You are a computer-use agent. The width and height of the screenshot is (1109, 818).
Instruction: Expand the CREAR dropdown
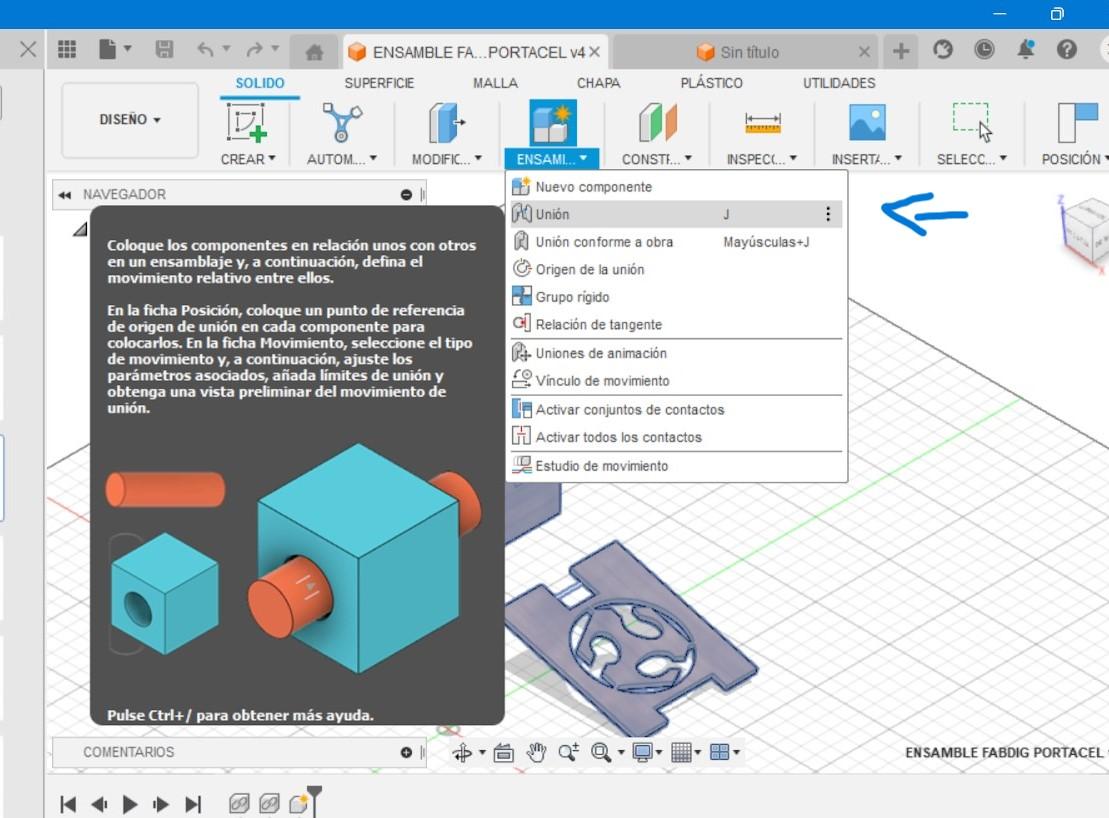click(248, 159)
